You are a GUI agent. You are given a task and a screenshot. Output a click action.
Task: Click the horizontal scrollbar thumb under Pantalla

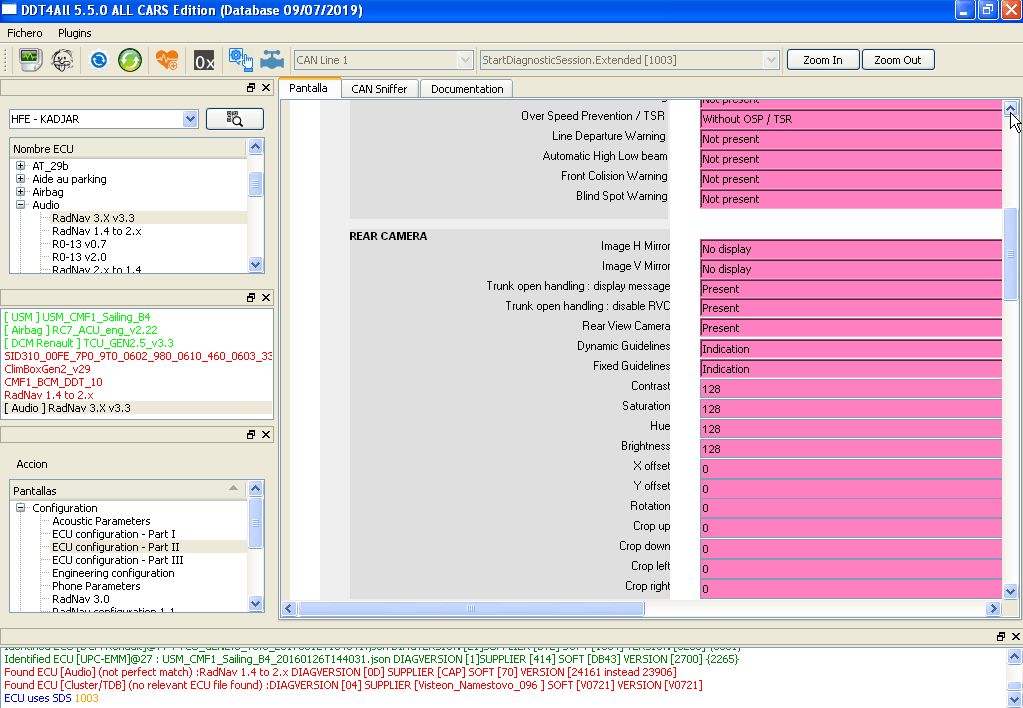coord(471,609)
